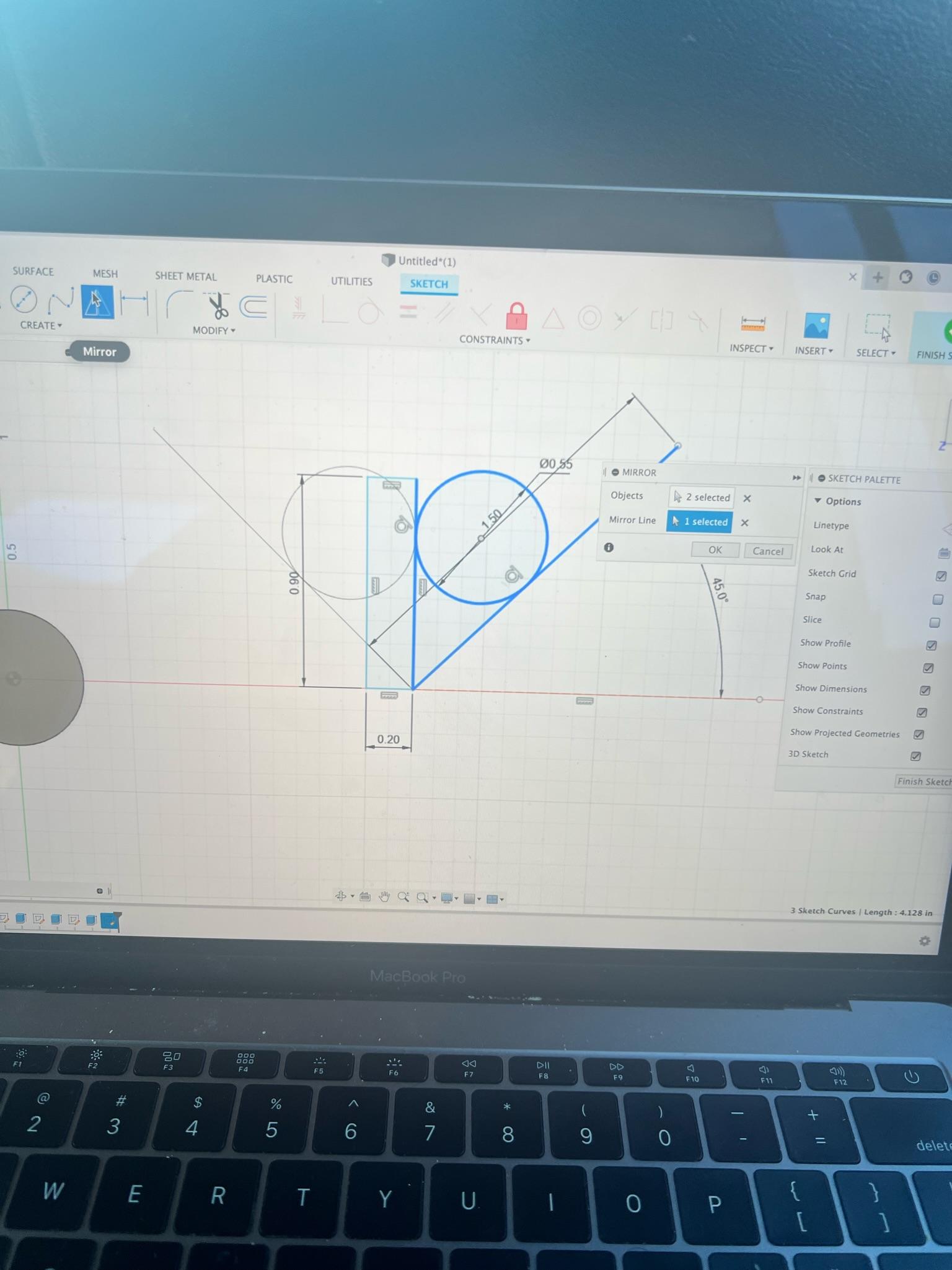Screen dimensions: 952x1270
Task: Collapse the Options section in Sketch Palette
Action: coord(818,501)
